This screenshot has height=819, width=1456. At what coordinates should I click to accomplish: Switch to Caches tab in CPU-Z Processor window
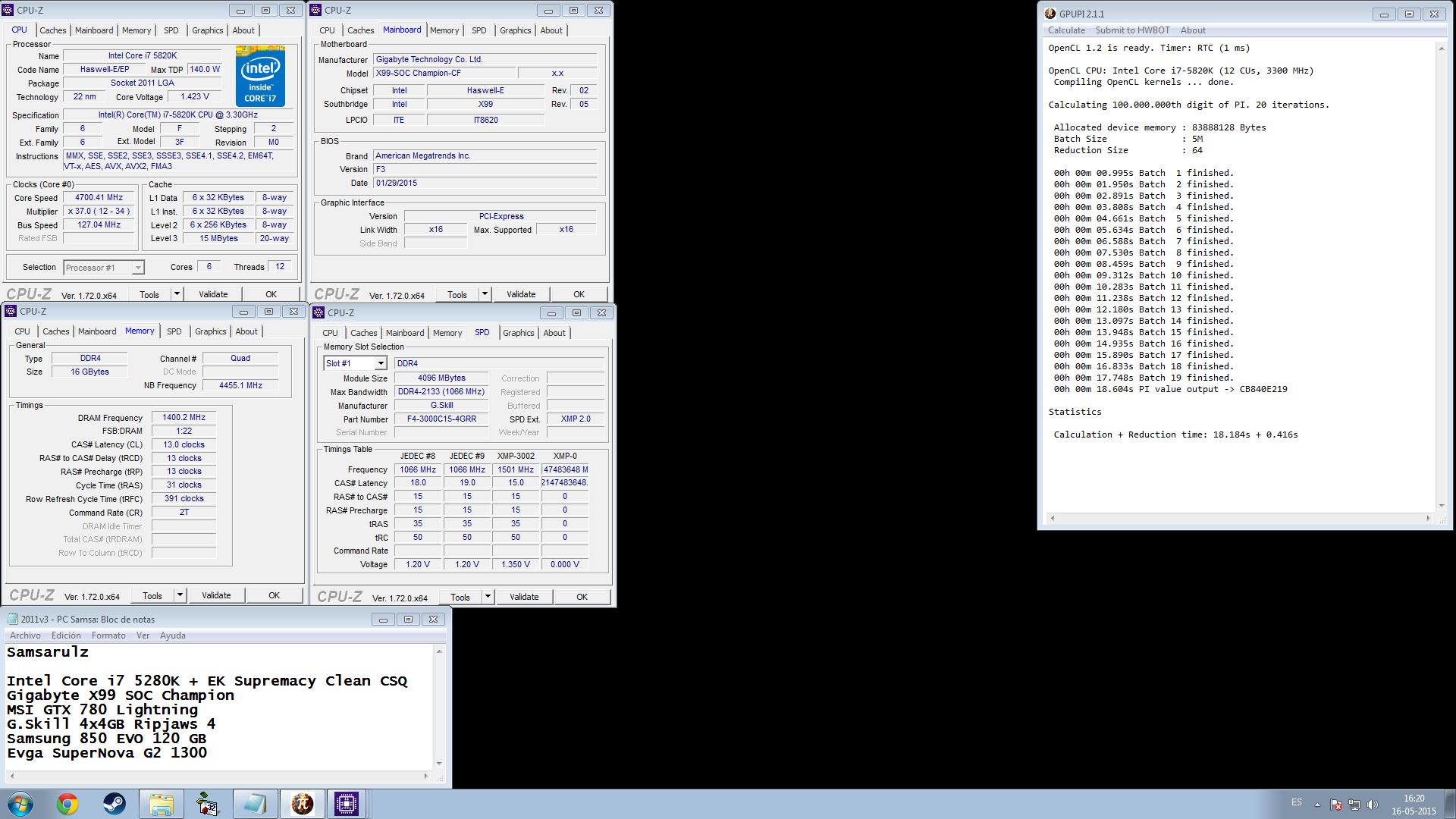(53, 30)
